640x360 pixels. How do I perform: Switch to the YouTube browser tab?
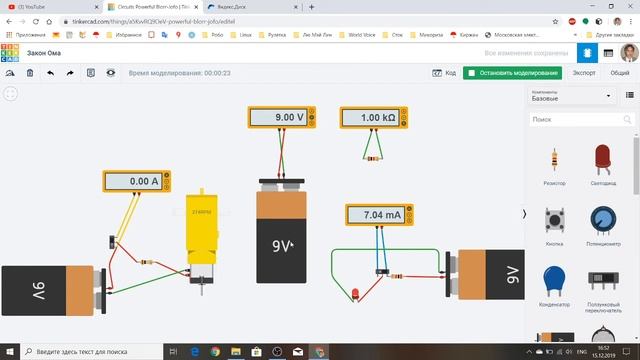point(32,7)
